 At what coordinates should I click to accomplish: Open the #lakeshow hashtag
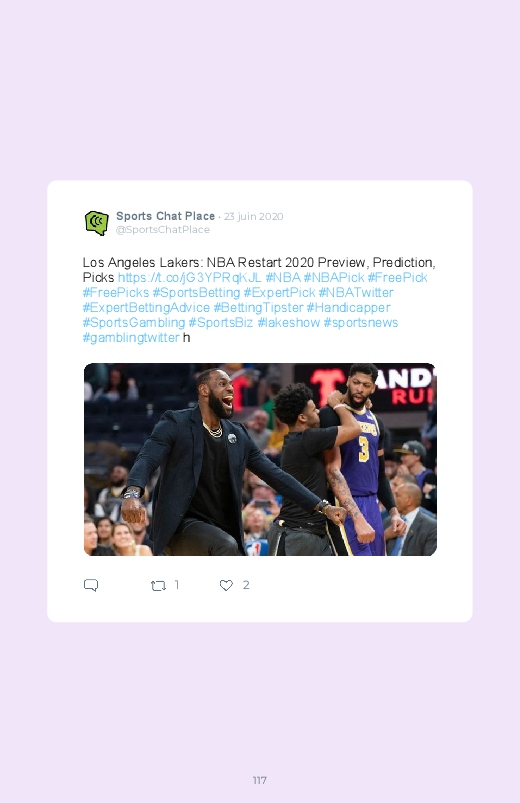pos(288,323)
